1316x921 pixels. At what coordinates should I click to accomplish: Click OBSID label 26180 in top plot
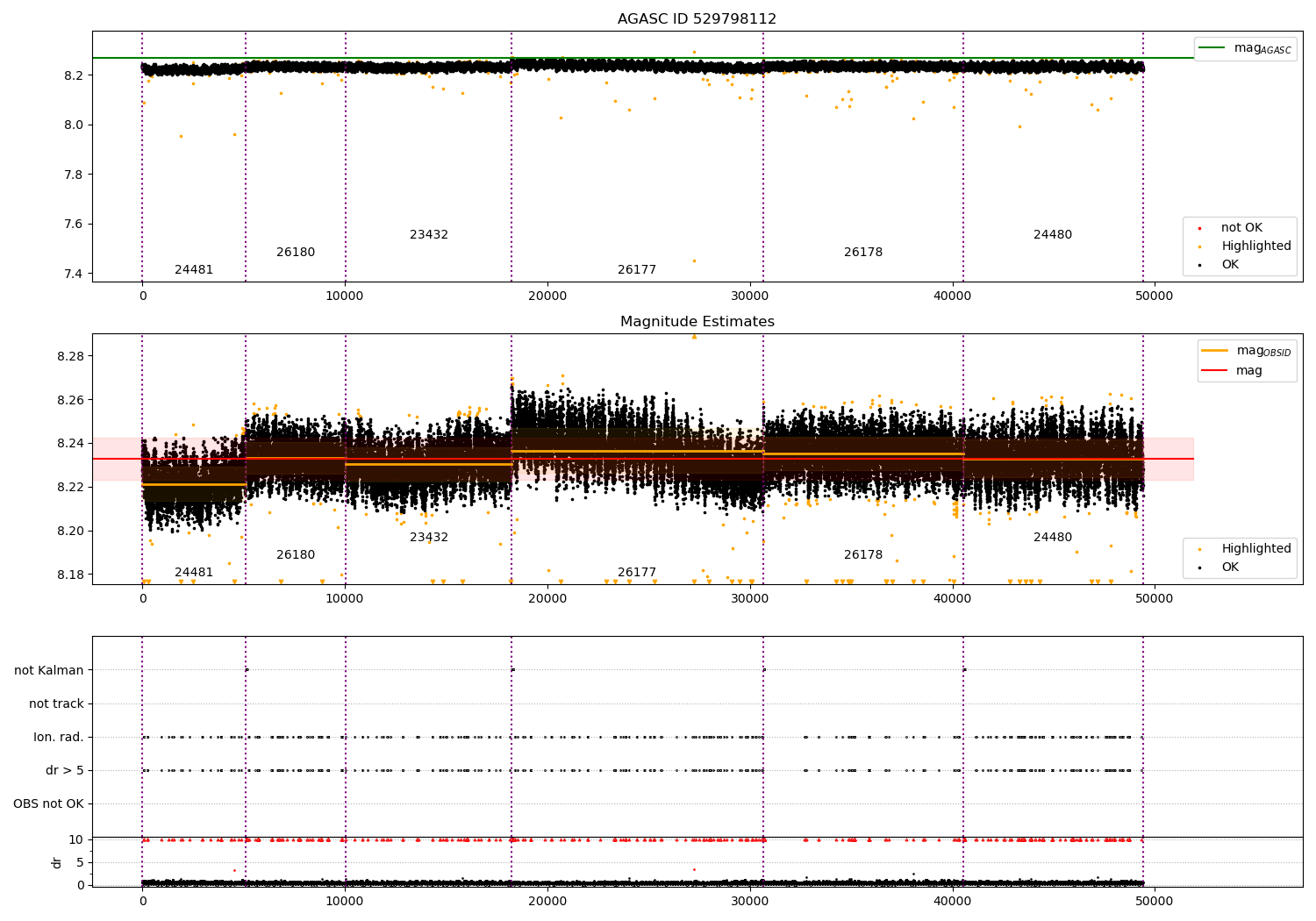(x=296, y=253)
